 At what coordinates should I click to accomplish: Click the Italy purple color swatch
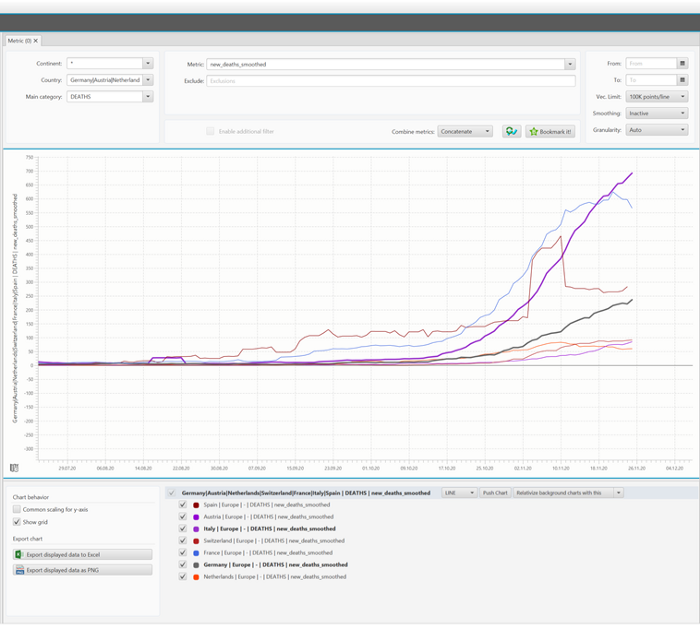(196, 529)
